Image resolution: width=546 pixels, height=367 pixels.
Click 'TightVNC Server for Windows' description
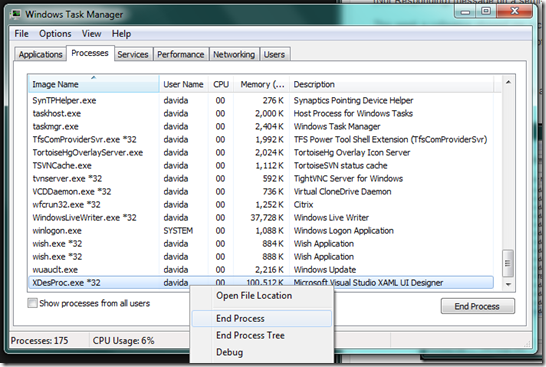coord(348,179)
